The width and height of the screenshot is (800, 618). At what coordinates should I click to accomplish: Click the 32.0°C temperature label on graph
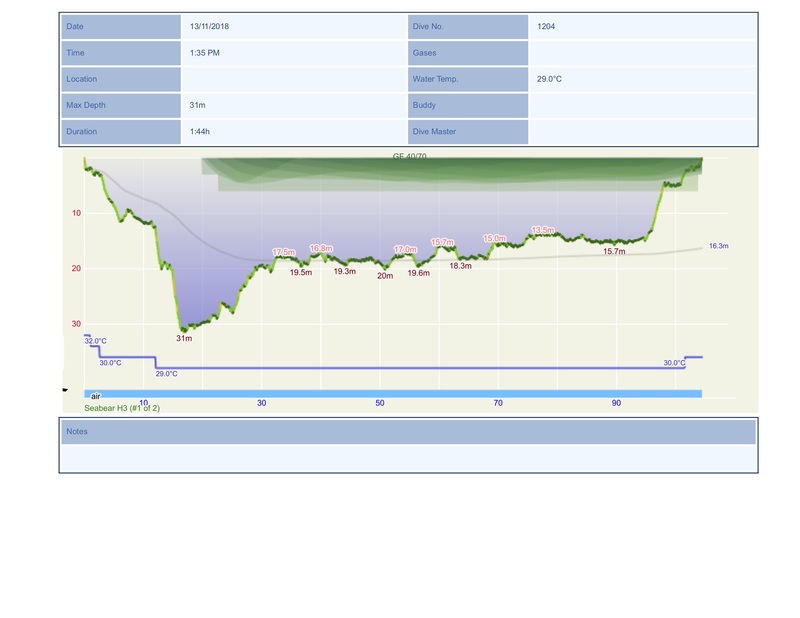coord(95,341)
